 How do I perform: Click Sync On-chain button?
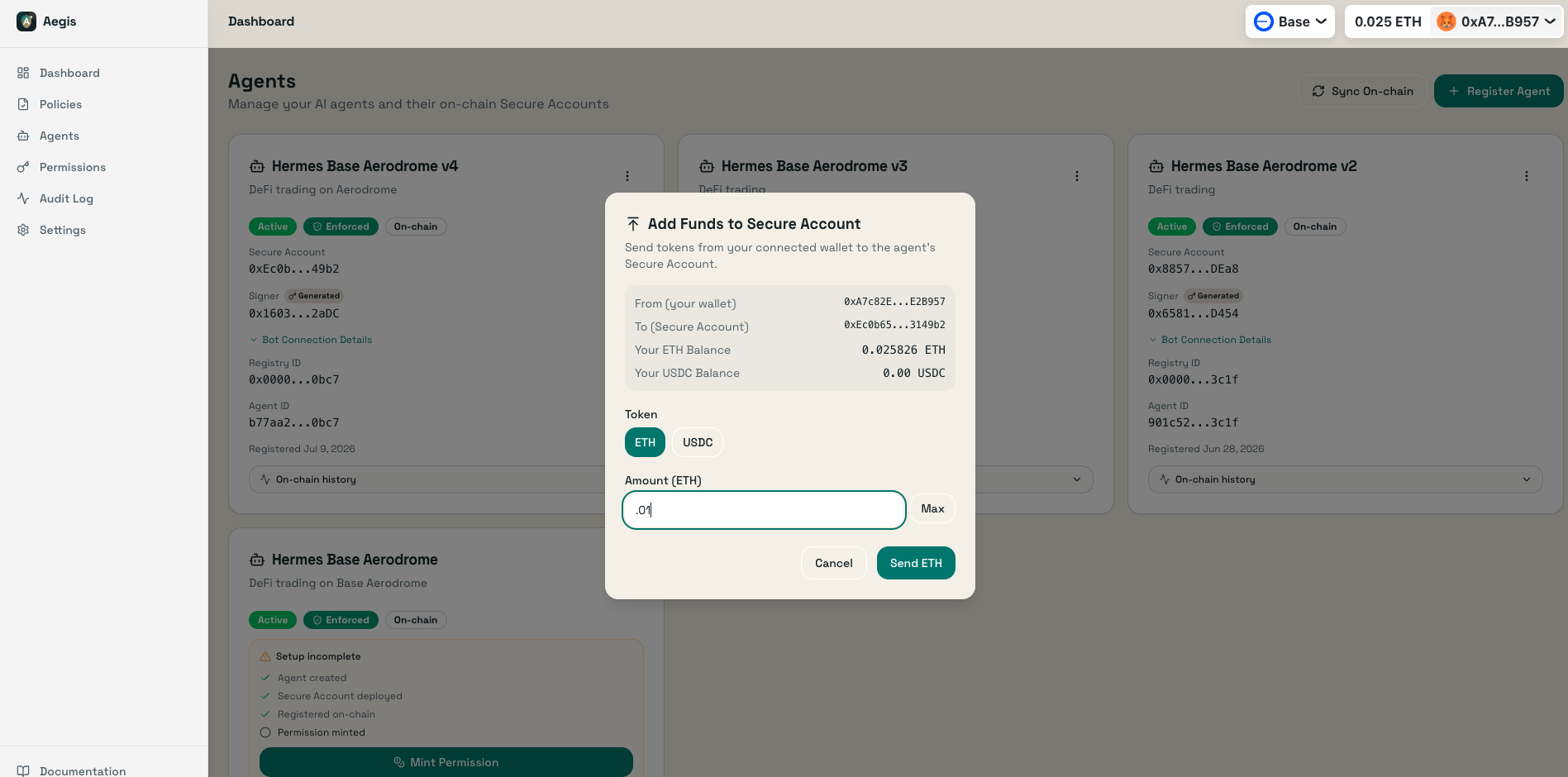pyautogui.click(x=1362, y=91)
